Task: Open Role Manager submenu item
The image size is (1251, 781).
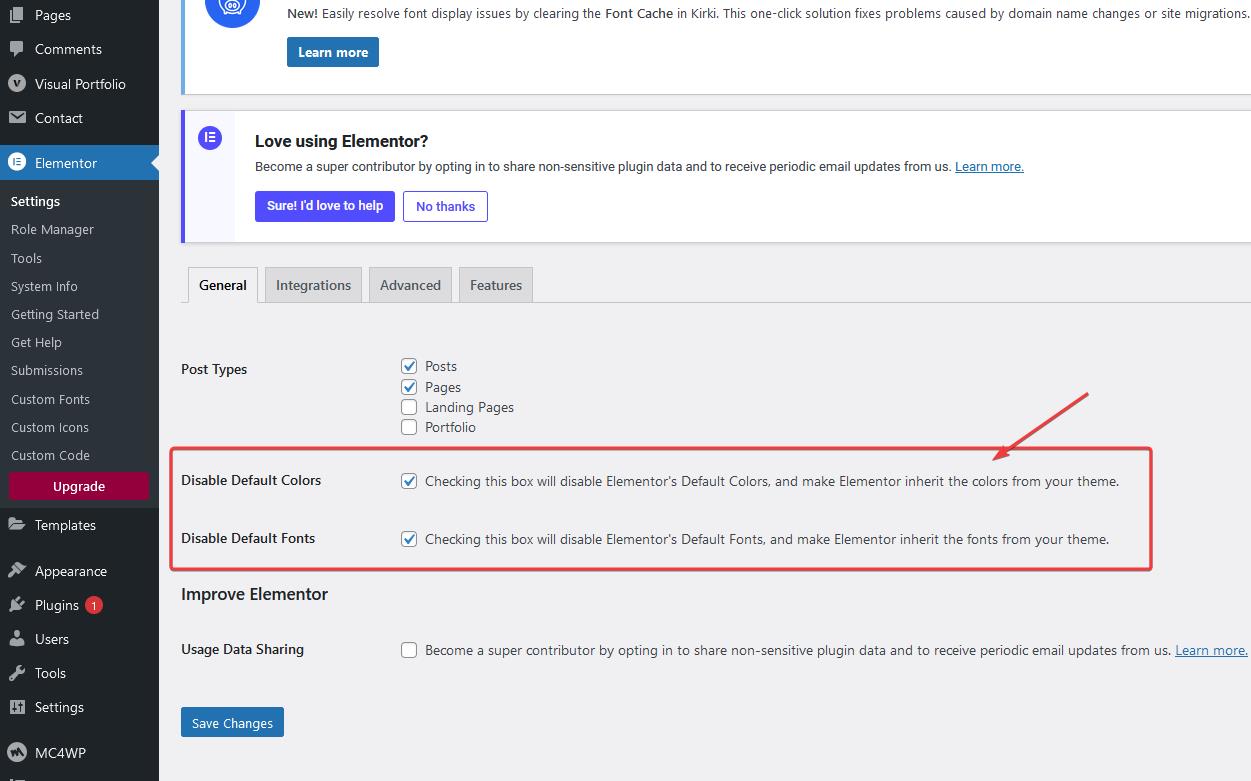Action: pos(52,229)
